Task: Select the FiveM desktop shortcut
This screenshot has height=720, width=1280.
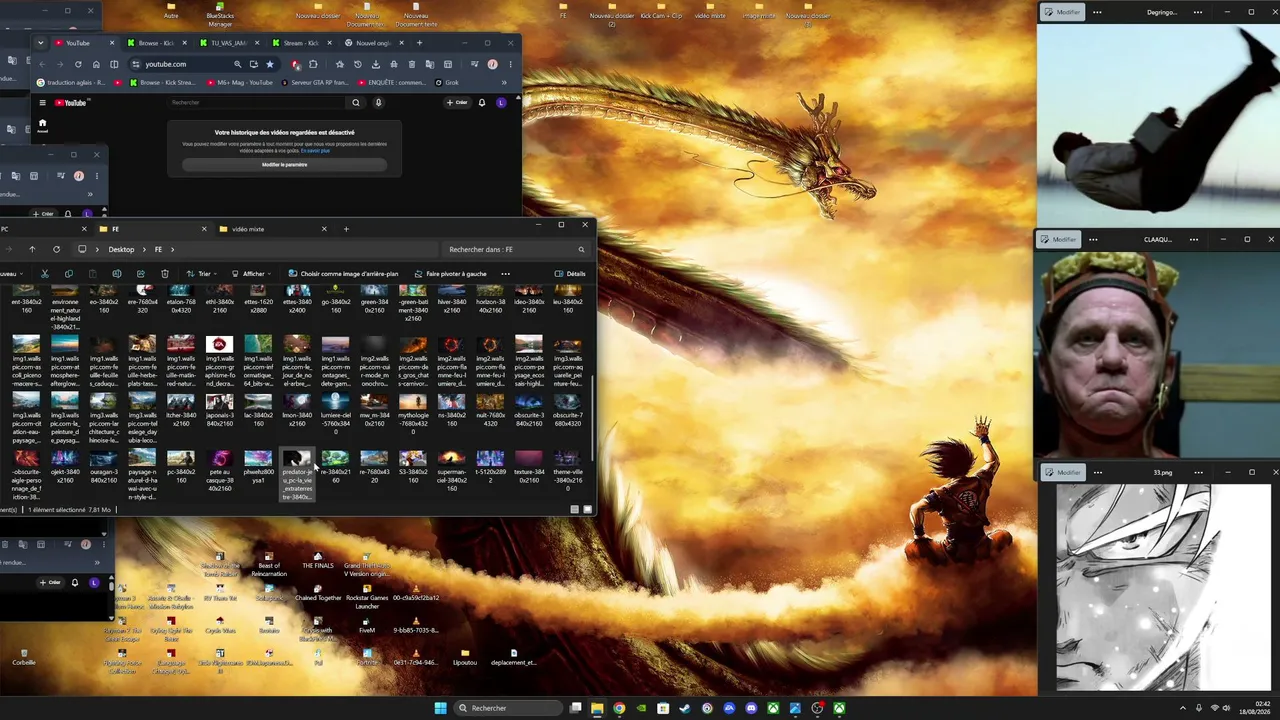Action: pos(367,624)
